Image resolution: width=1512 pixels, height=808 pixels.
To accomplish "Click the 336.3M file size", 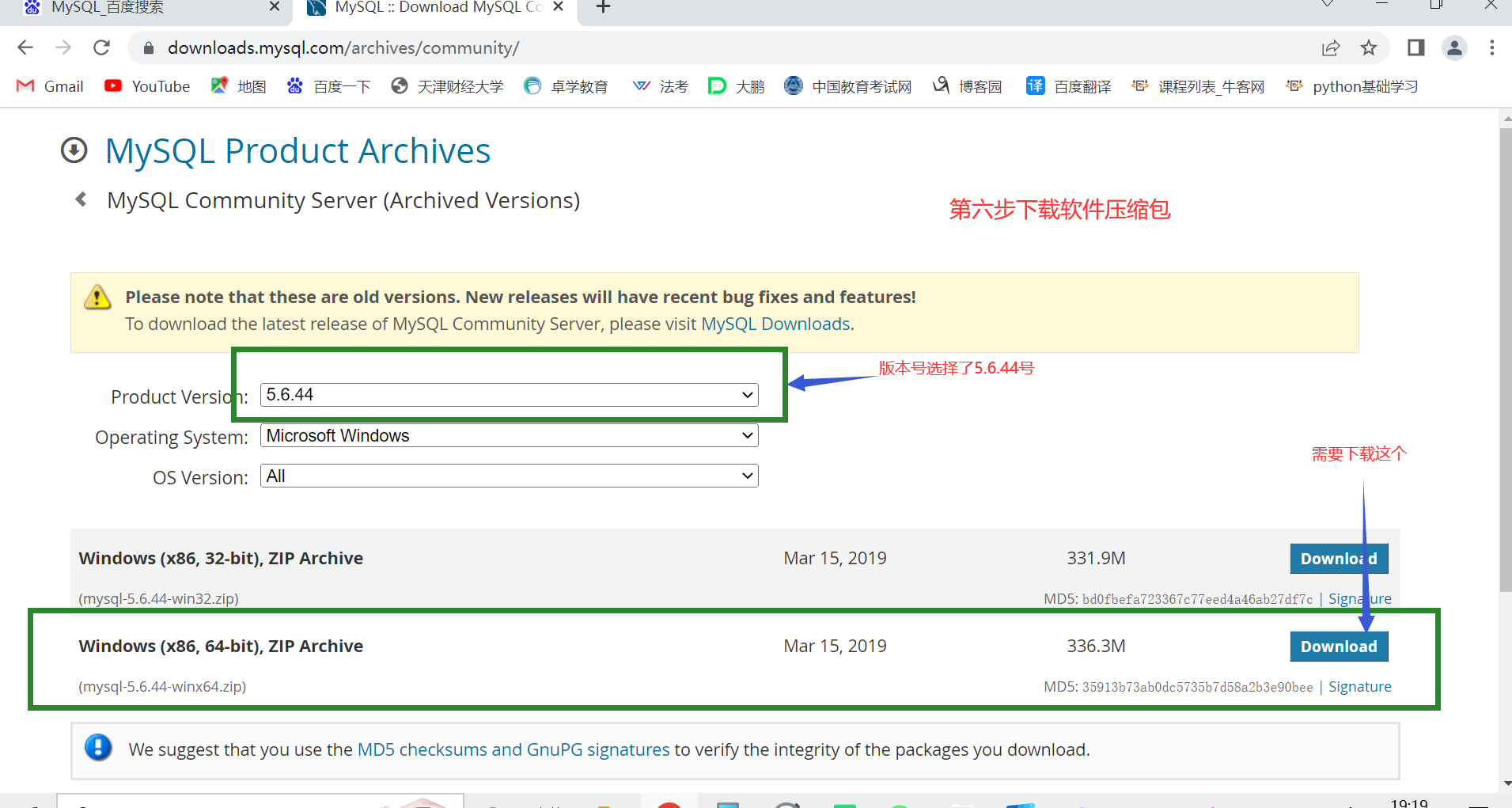I will [x=1096, y=647].
